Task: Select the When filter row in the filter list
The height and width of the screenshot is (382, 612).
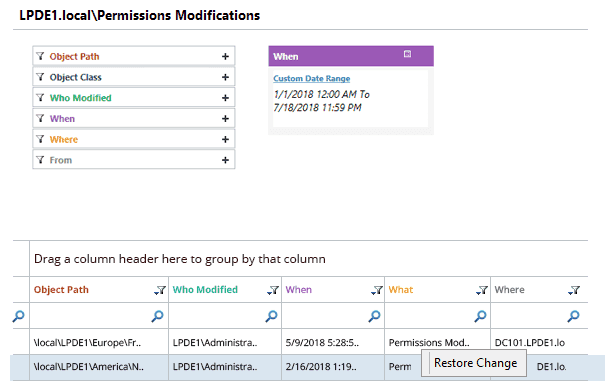Action: pyautogui.click(x=133, y=119)
